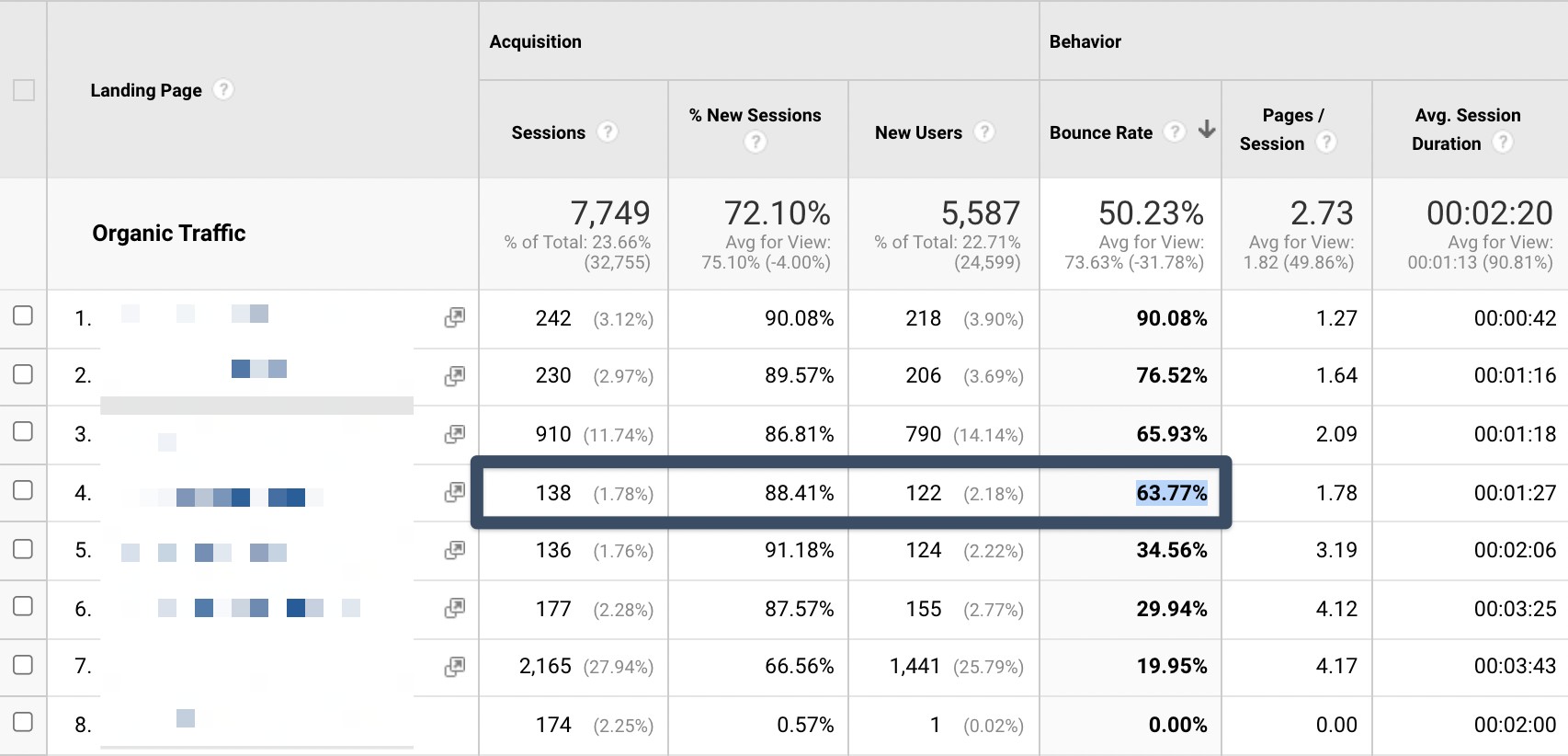Image resolution: width=1568 pixels, height=756 pixels.
Task: Open the row 1 landing page link
Action: [194, 314]
